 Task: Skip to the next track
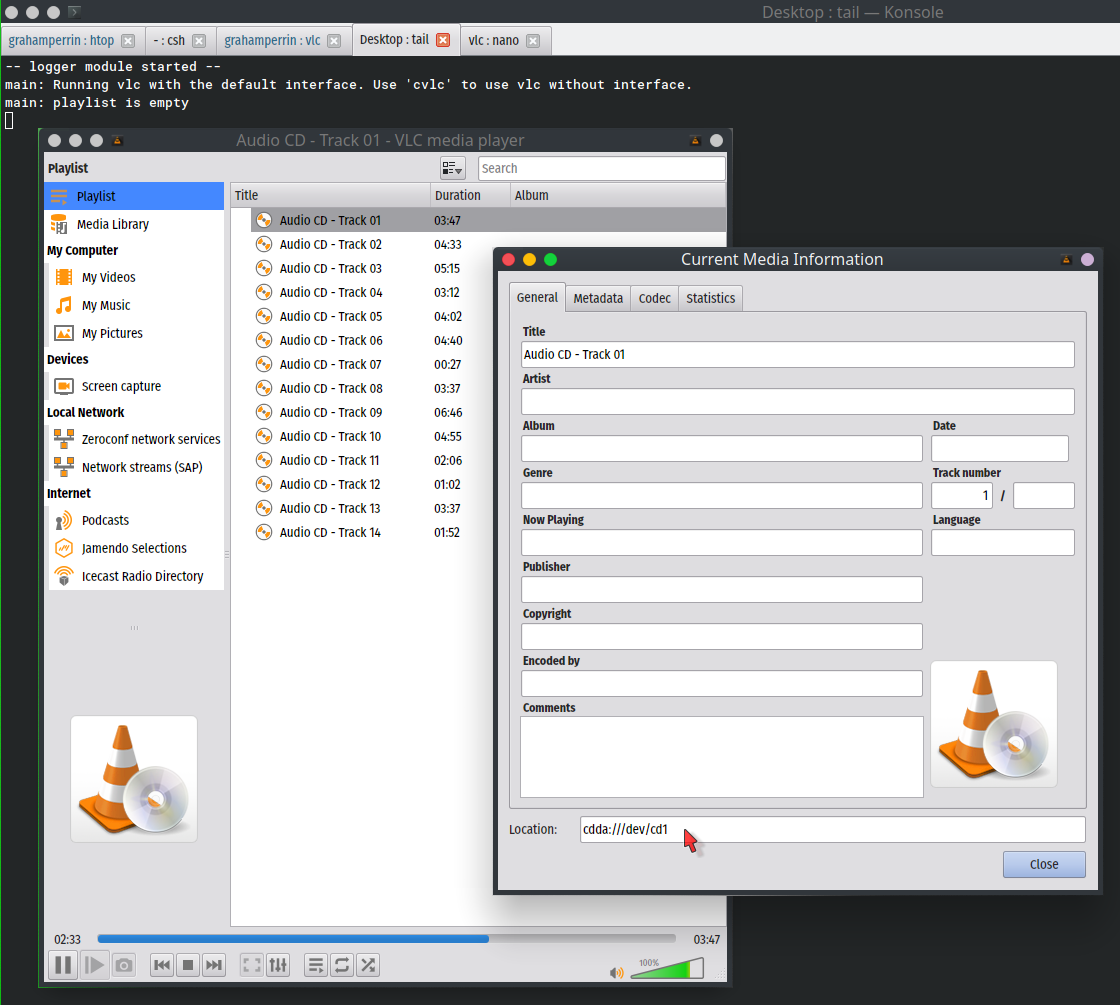[x=214, y=965]
